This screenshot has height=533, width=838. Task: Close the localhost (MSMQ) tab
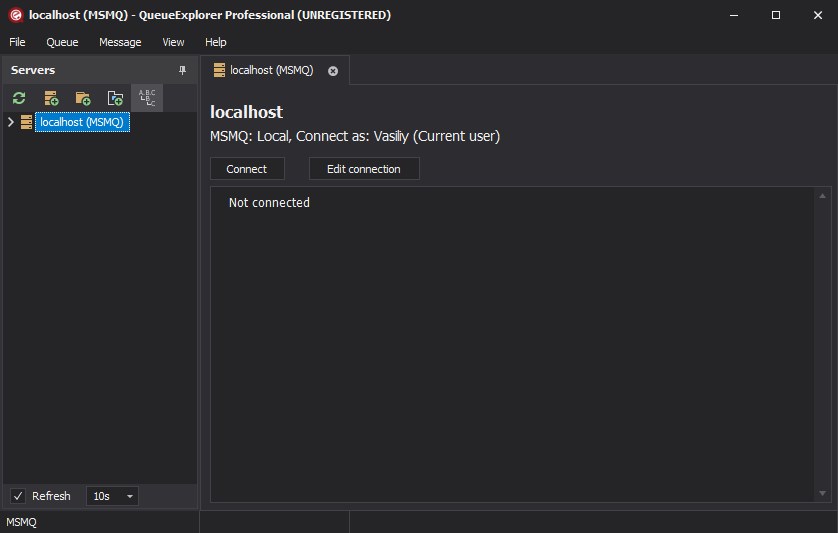pos(333,71)
